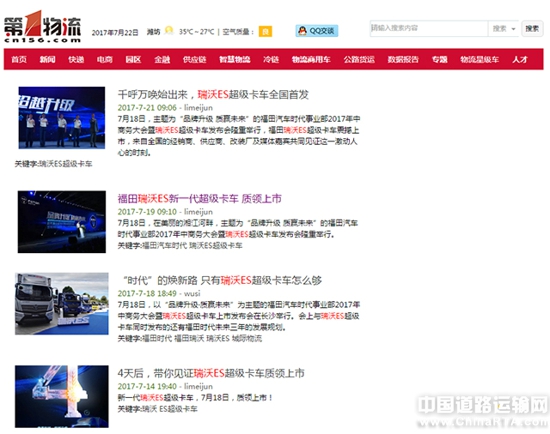Open thumbnail of 千呼万唤始出来 article
The width and height of the screenshot is (550, 434).
click(x=62, y=118)
